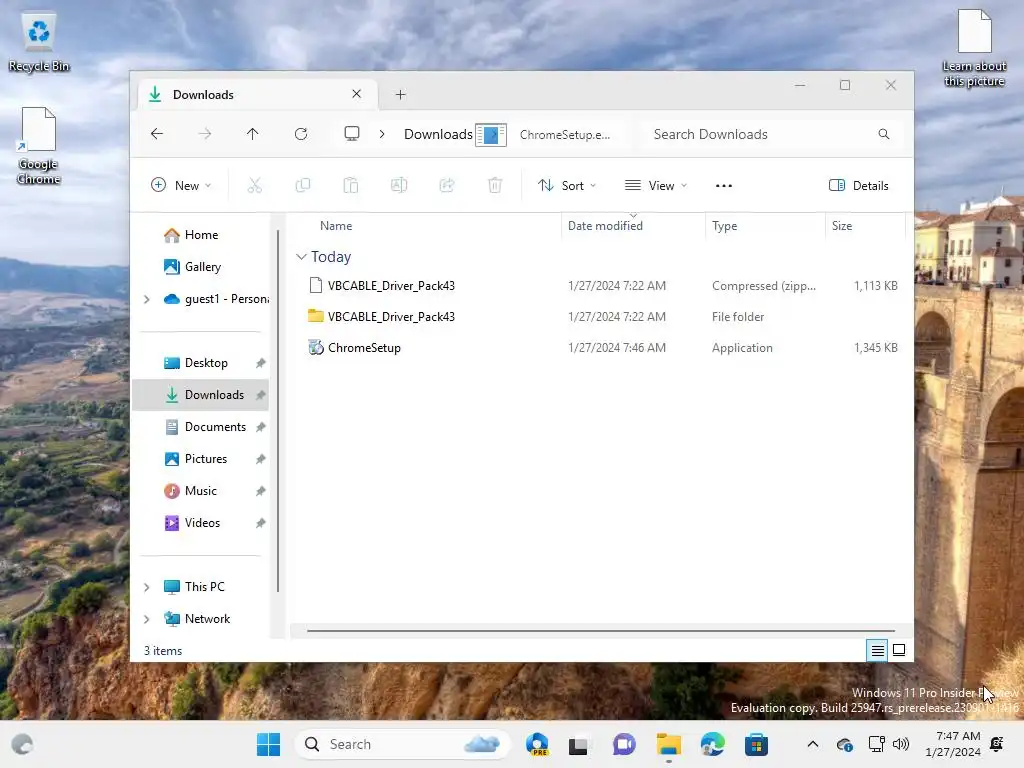This screenshot has width=1024, height=768.
Task: Open Gallery in the sidebar
Action: pos(202,267)
